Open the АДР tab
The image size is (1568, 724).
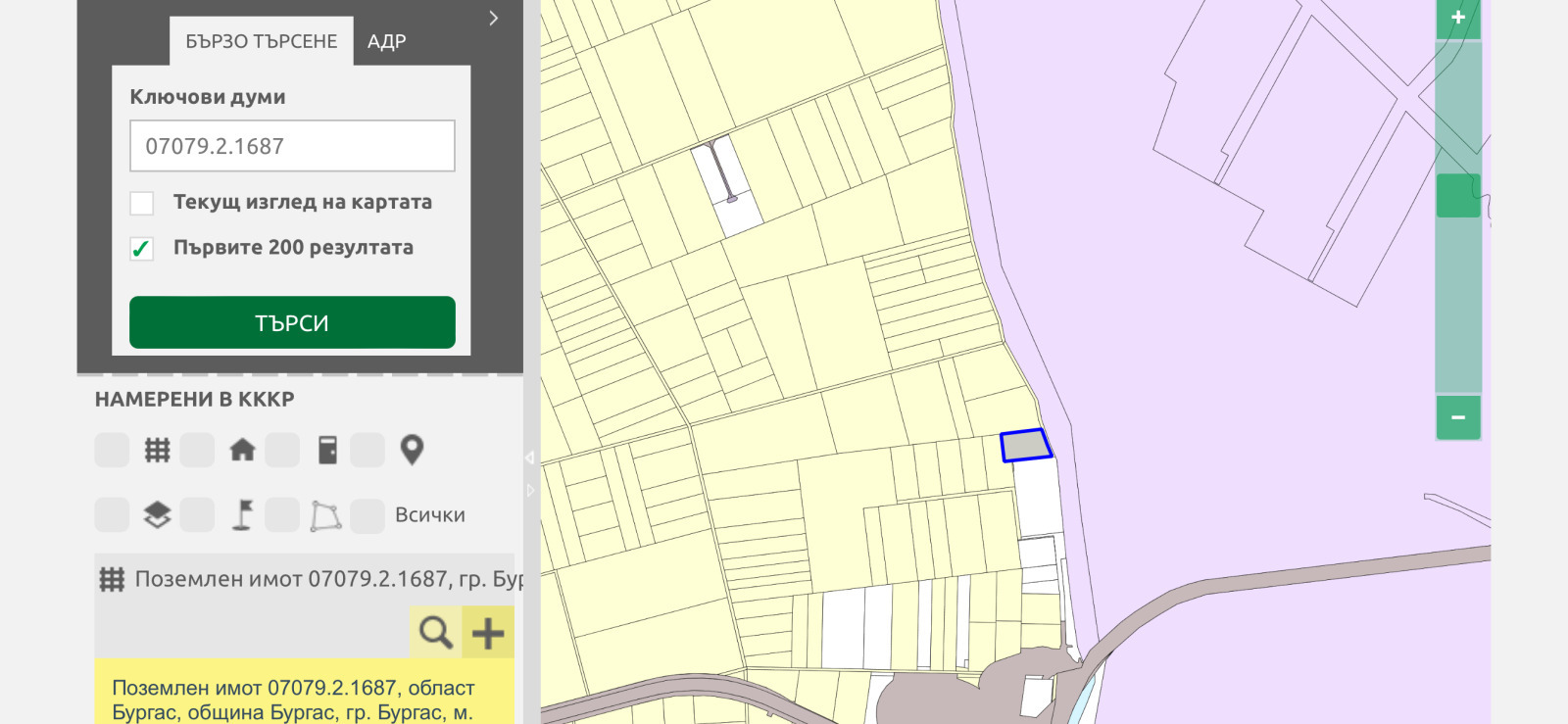[386, 41]
